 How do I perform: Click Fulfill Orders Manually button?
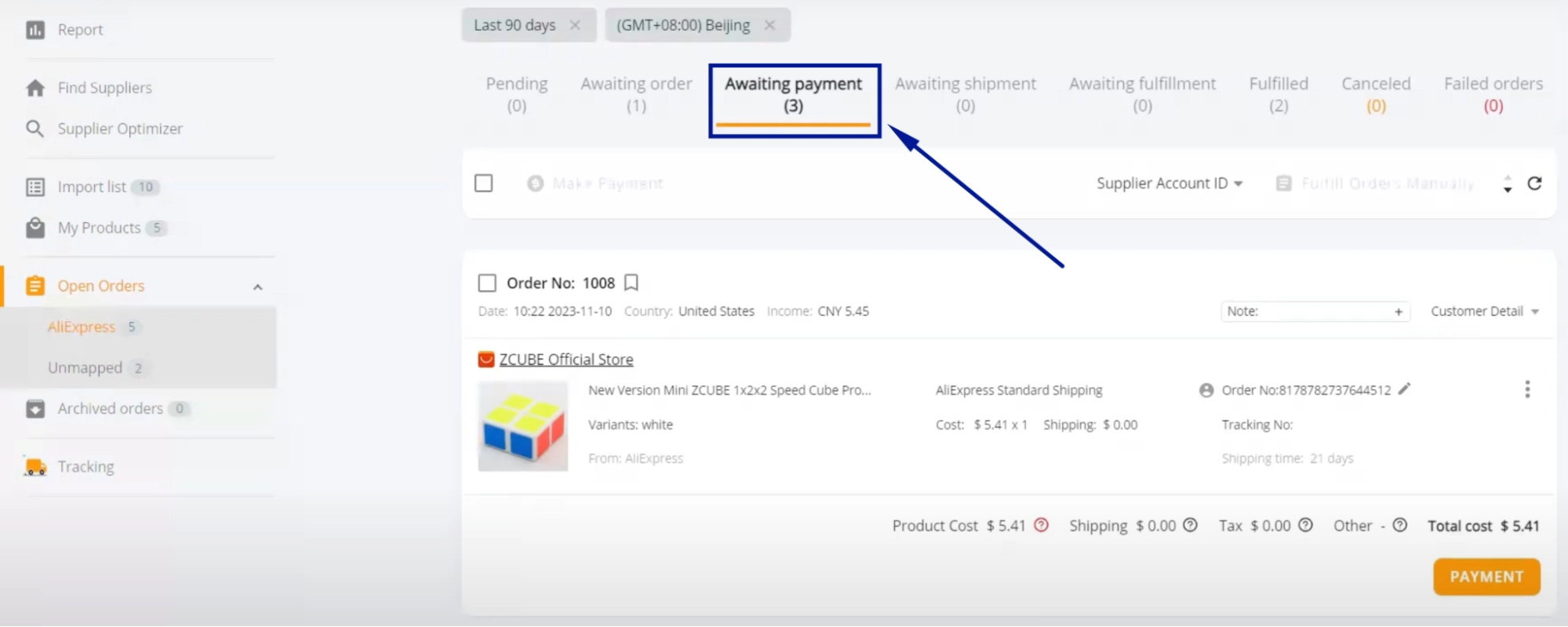[x=1375, y=184]
